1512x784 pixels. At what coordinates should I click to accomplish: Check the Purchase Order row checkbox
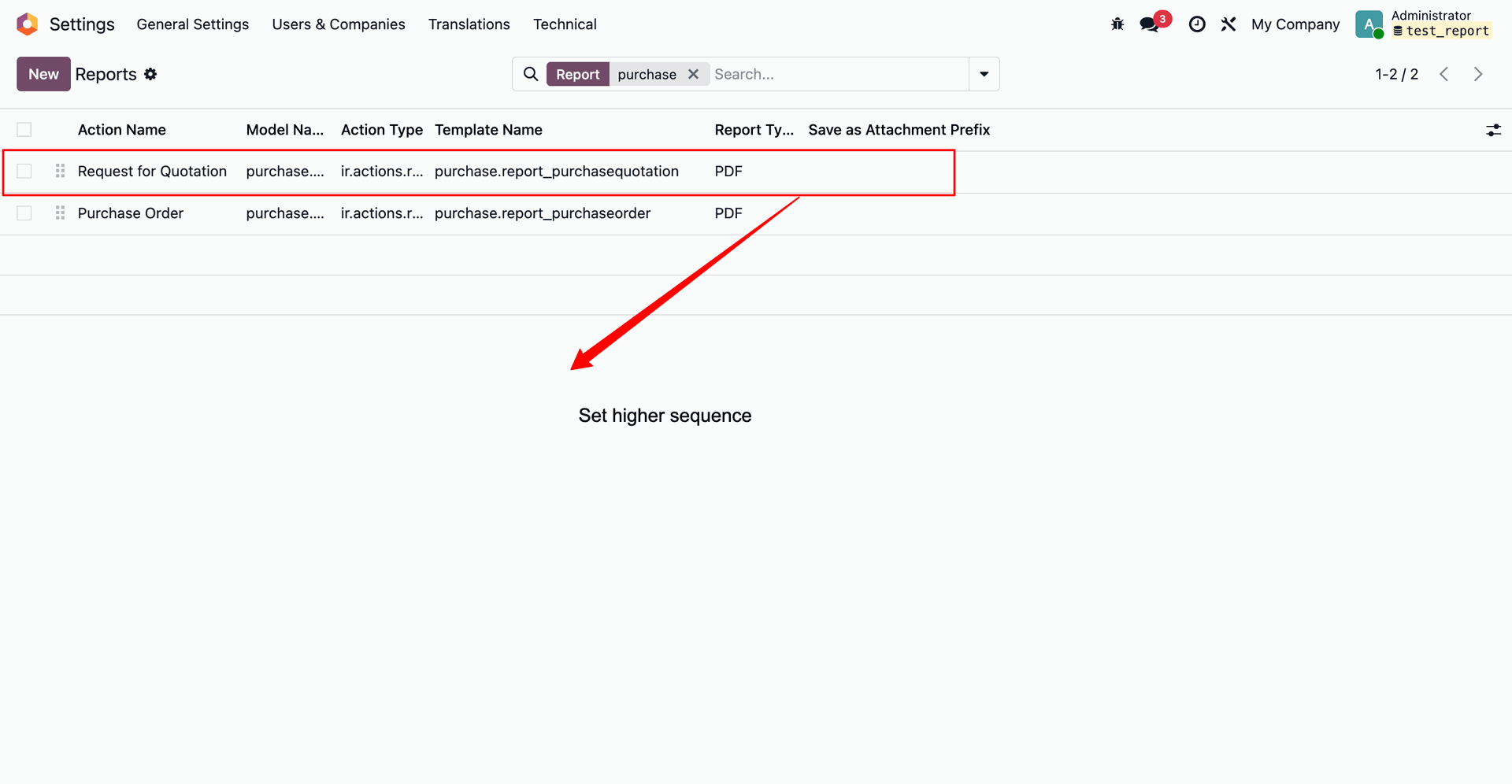[x=24, y=213]
